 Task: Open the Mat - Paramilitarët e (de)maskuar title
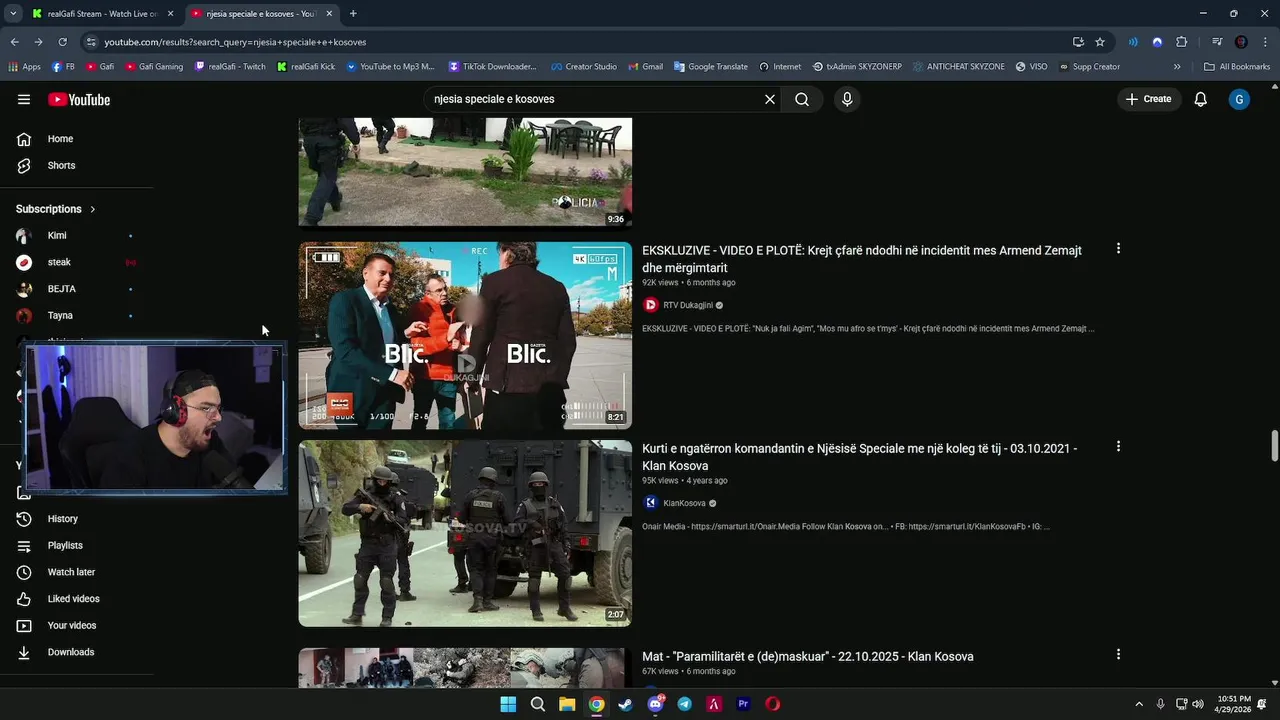click(808, 657)
